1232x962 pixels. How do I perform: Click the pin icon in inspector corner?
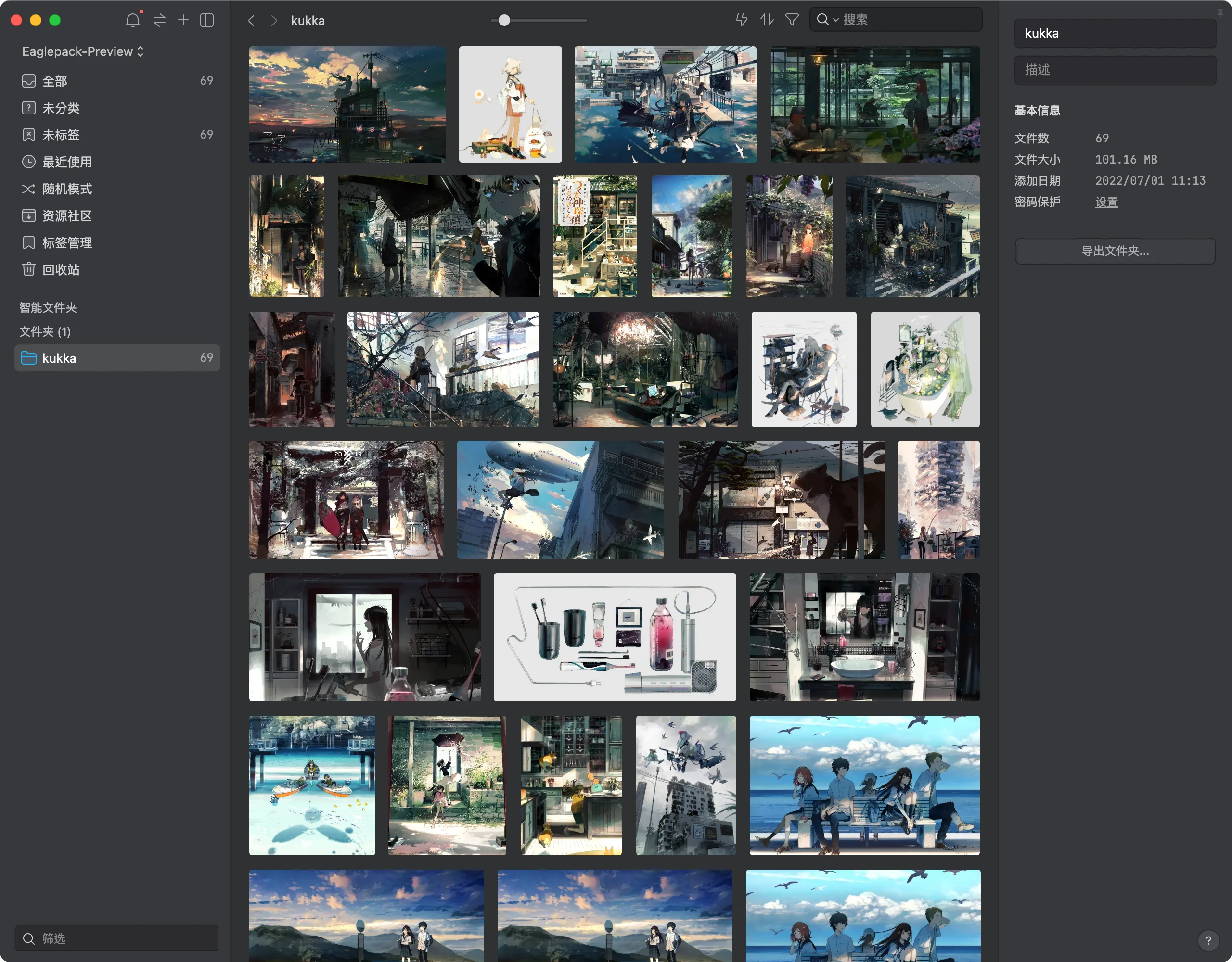click(x=1219, y=13)
